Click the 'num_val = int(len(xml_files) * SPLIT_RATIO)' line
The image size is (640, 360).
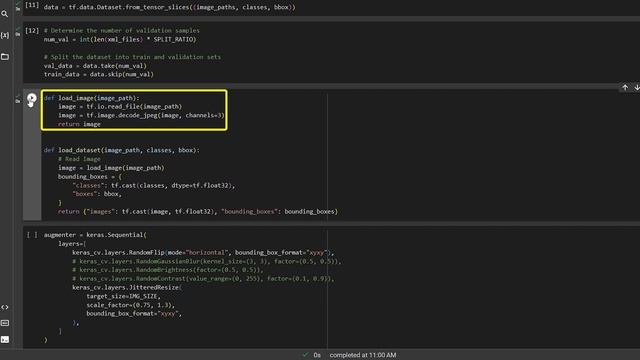[120, 40]
